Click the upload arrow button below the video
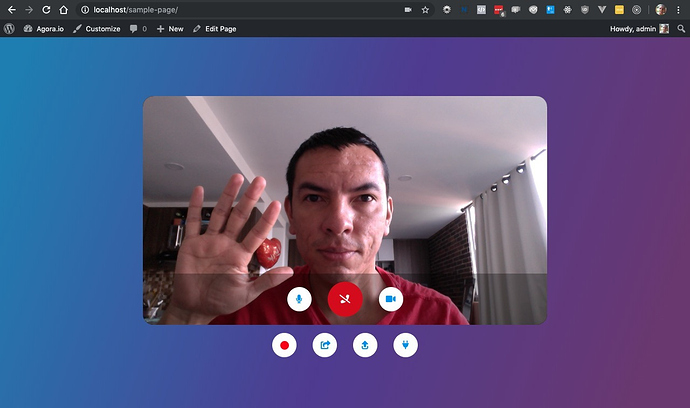The height and width of the screenshot is (408, 690). coord(365,345)
